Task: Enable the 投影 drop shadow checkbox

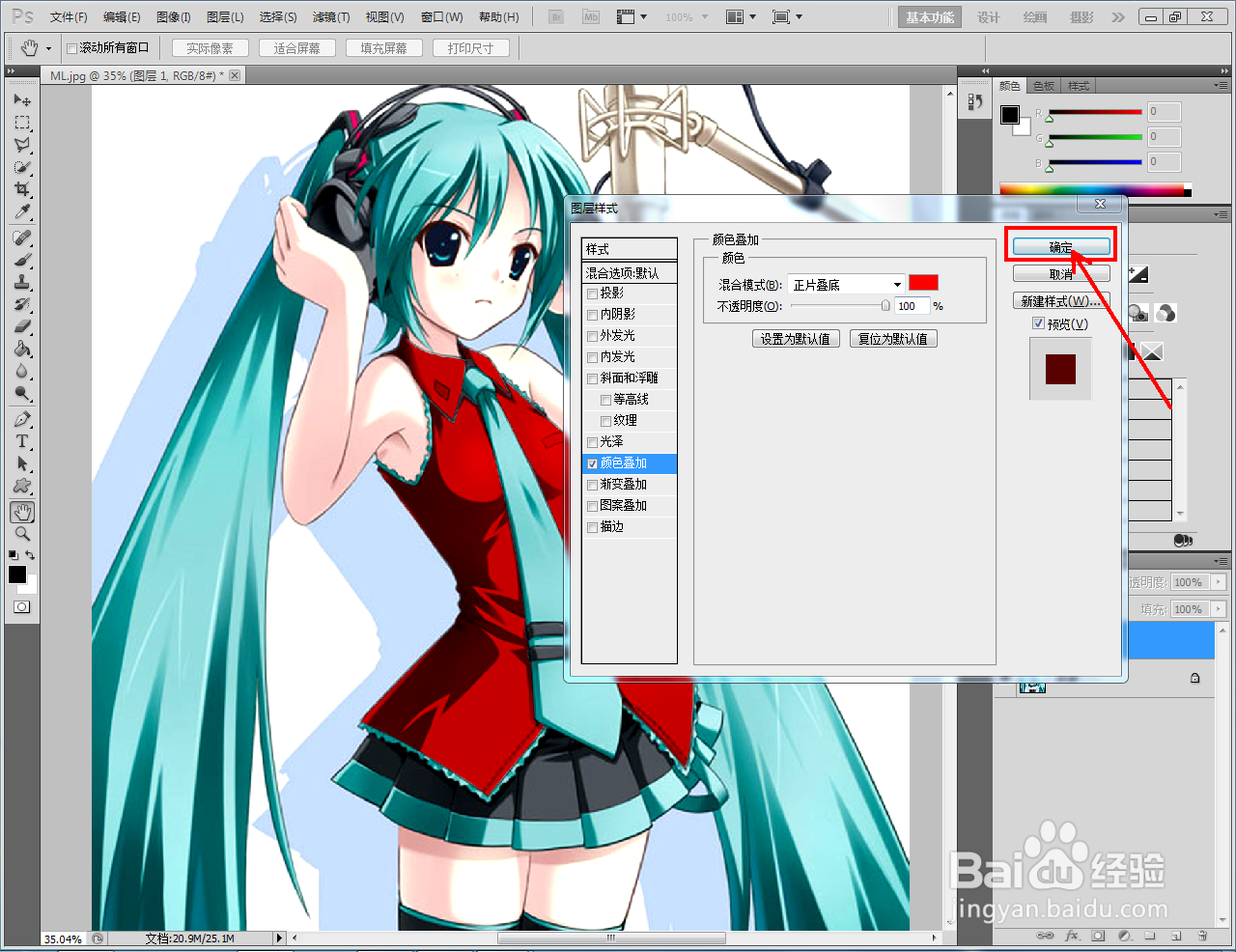Action: pos(593,294)
